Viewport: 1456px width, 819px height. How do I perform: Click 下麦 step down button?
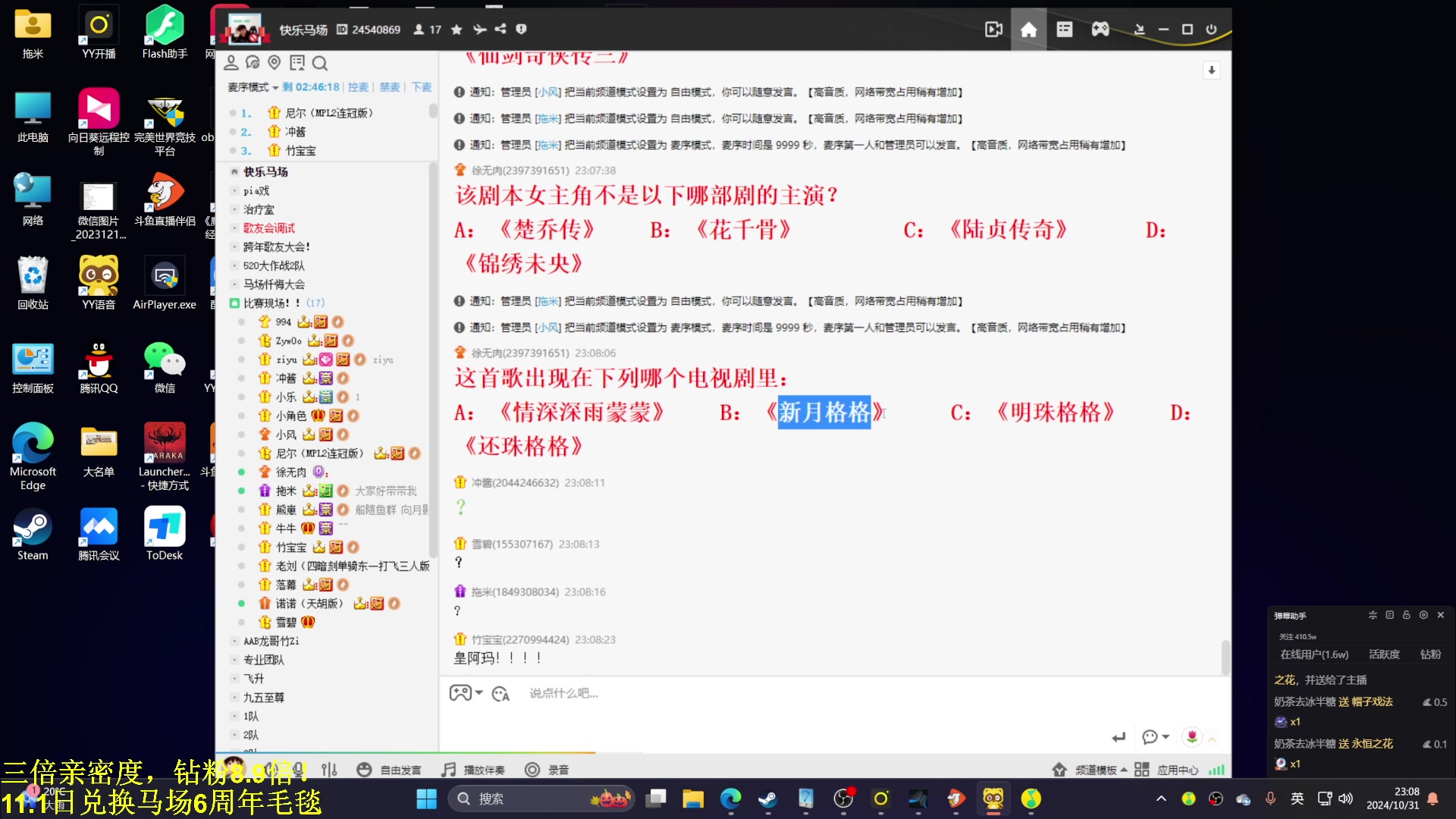[422, 87]
